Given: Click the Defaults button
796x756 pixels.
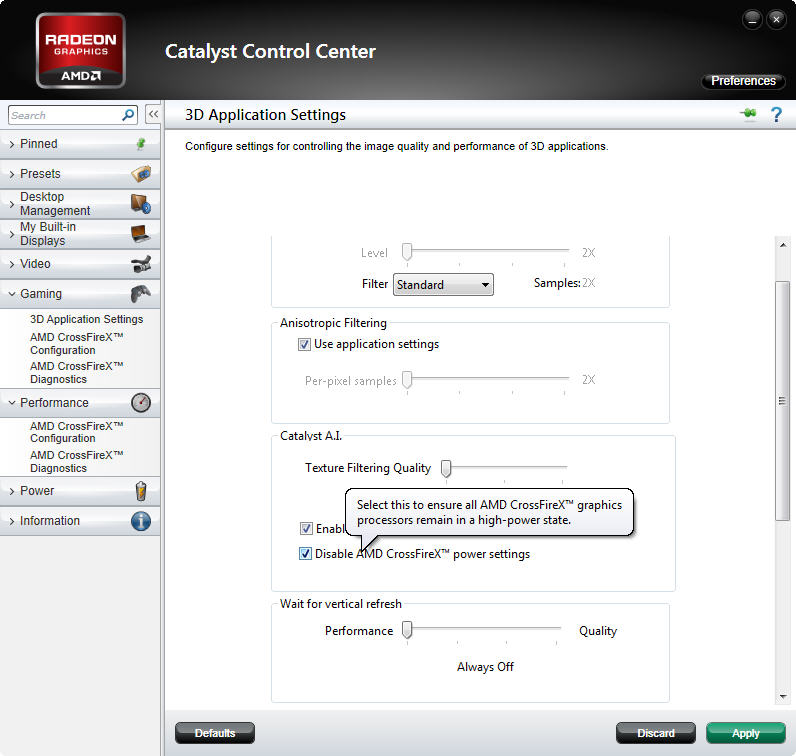Looking at the screenshot, I should coord(215,733).
